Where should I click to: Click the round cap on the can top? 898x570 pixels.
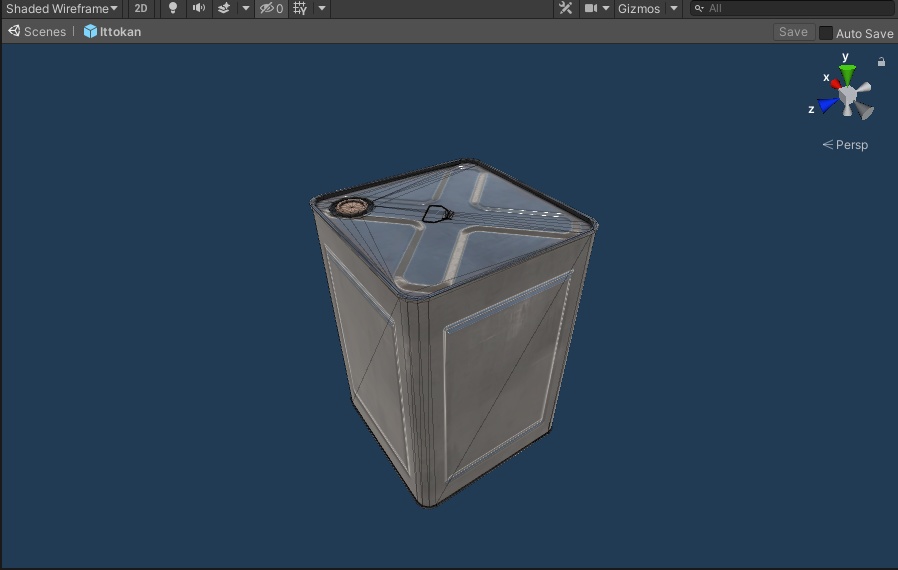point(350,207)
